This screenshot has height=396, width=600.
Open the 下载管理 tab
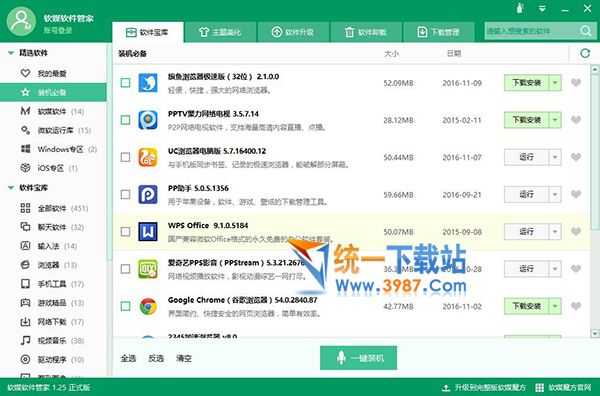pyautogui.click(x=439, y=32)
